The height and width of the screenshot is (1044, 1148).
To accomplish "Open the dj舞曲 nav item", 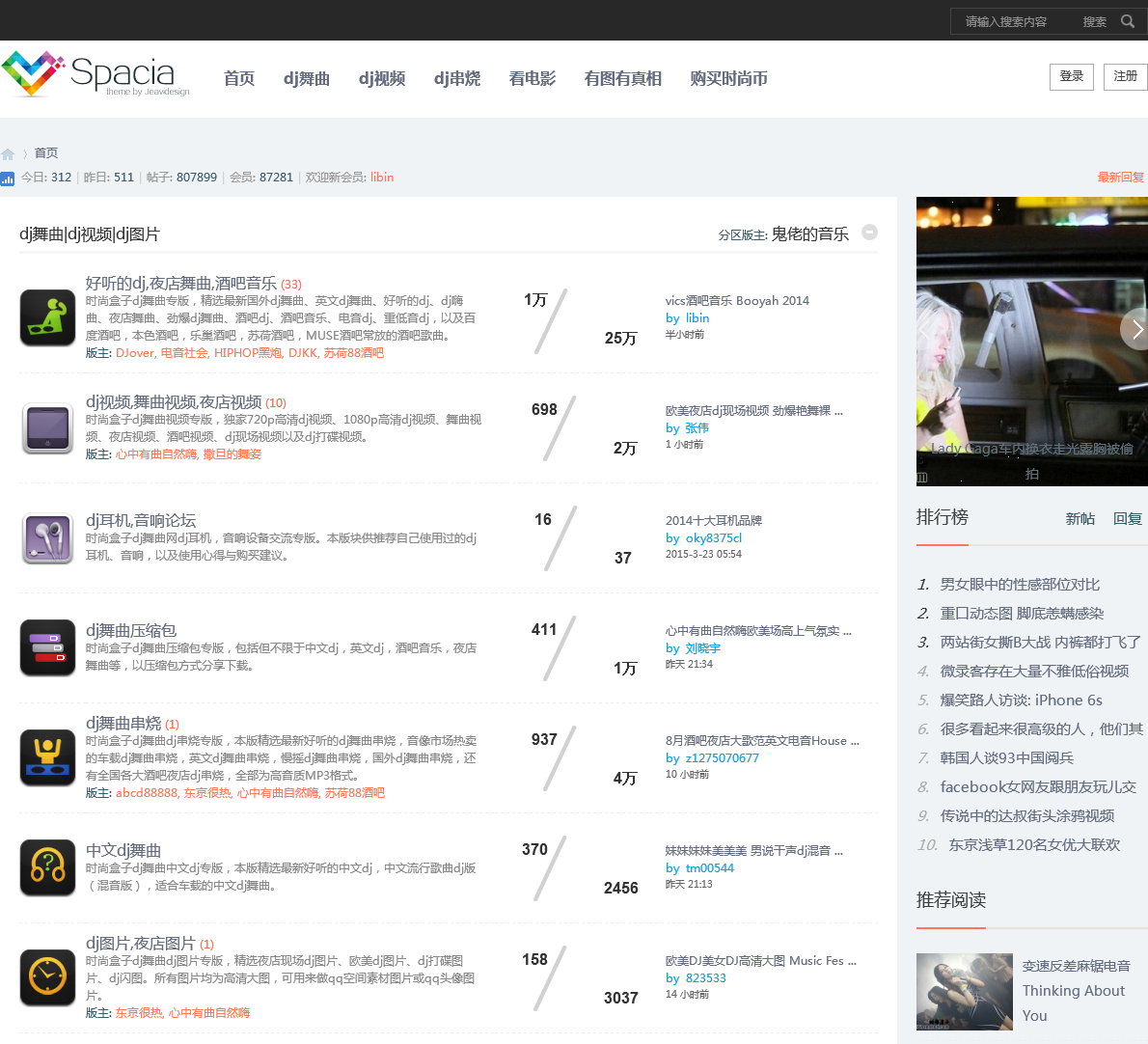I will (x=307, y=78).
